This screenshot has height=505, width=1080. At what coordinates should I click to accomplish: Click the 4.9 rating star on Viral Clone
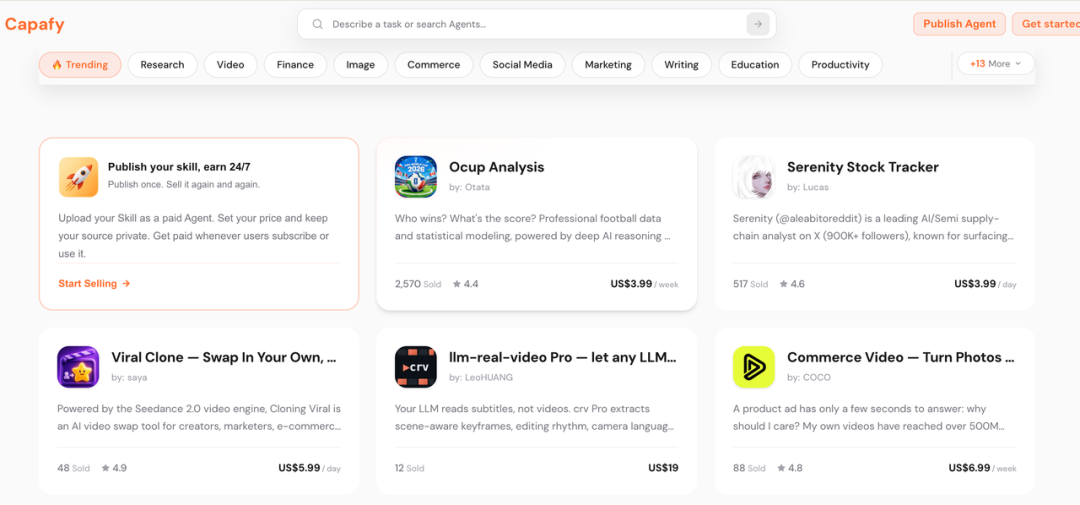(x=105, y=468)
